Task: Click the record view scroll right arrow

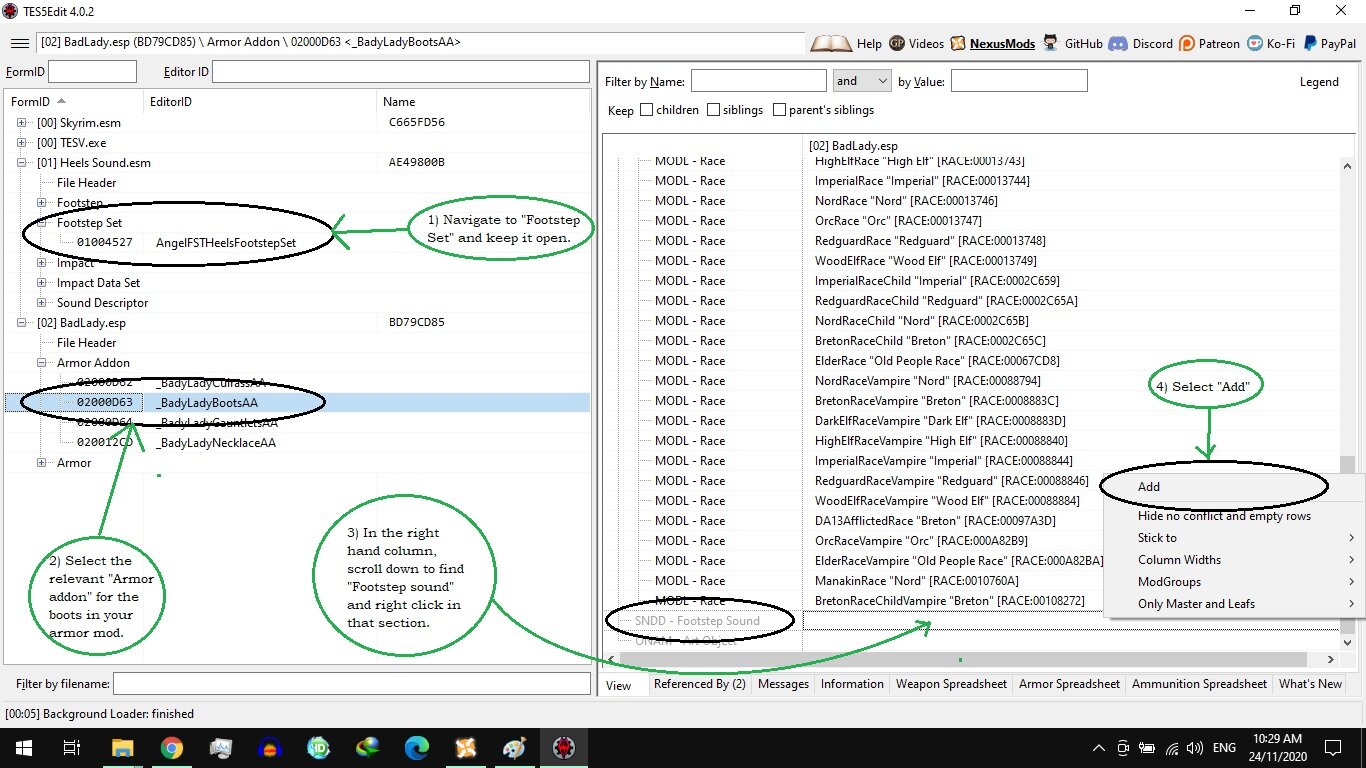Action: pyautogui.click(x=1331, y=660)
